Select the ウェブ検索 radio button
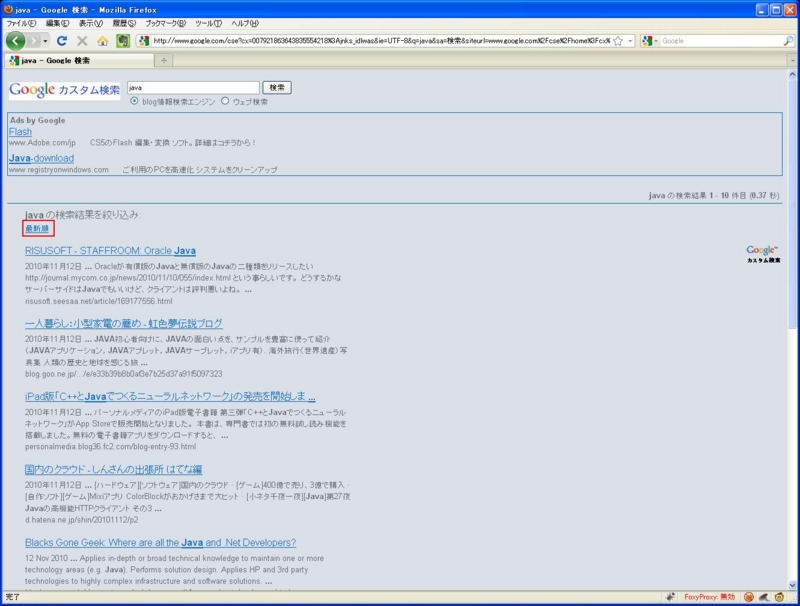 tap(225, 101)
